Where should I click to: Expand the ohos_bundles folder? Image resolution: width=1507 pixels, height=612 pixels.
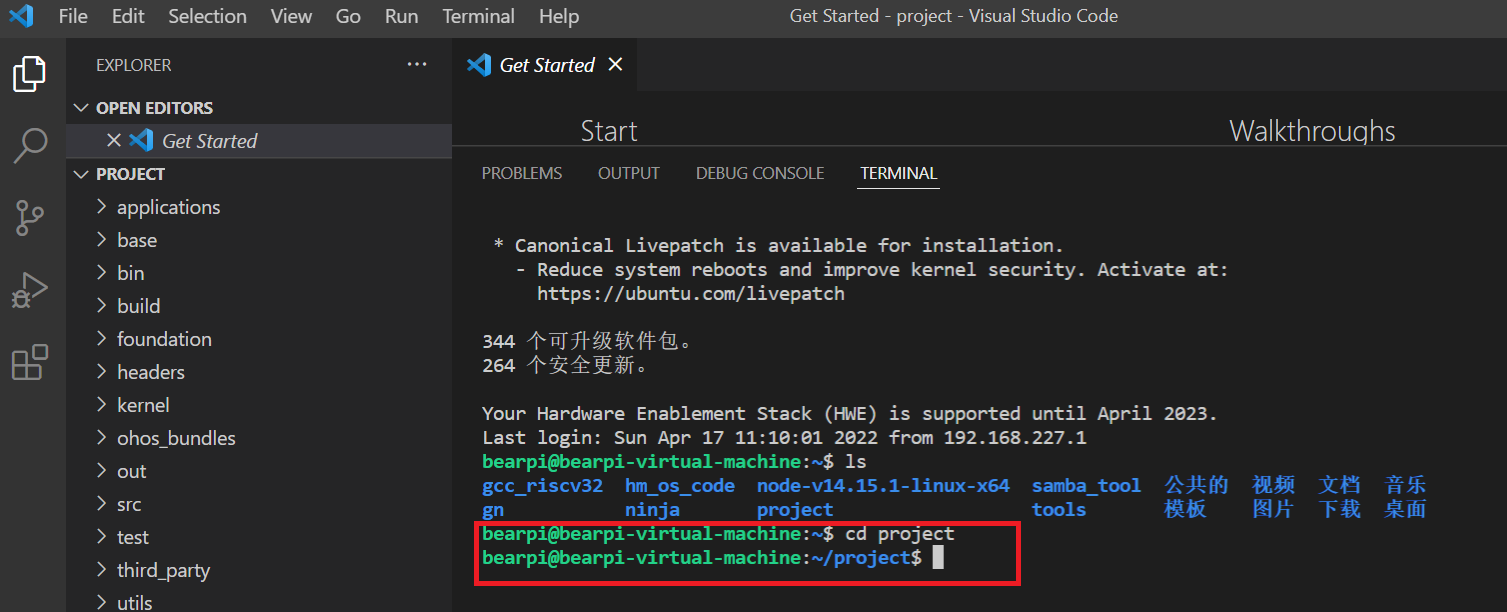point(259,438)
